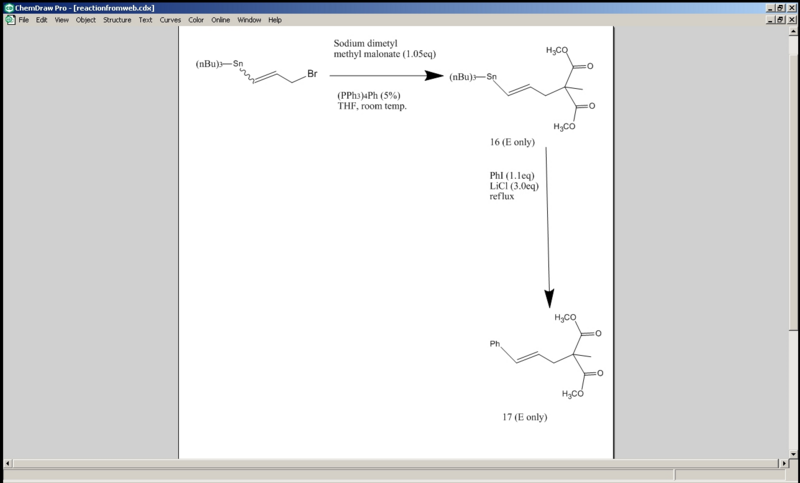
Task: Click the vertical scrollbar down arrow
Action: 793,454
